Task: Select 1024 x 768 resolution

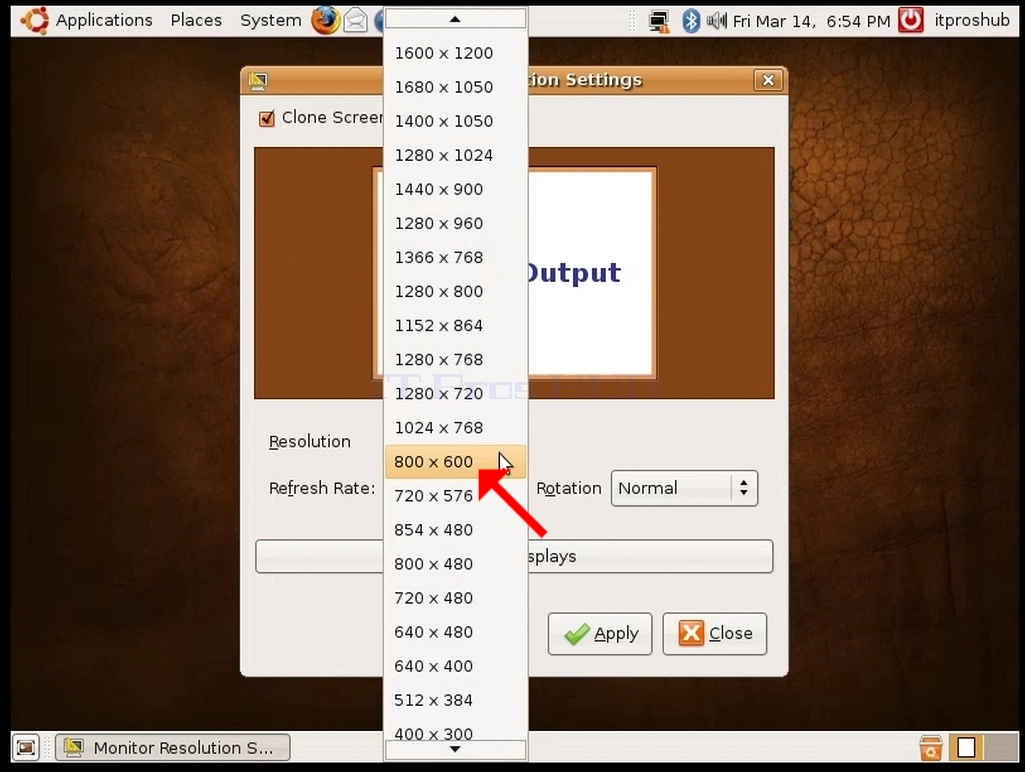Action: coord(455,427)
